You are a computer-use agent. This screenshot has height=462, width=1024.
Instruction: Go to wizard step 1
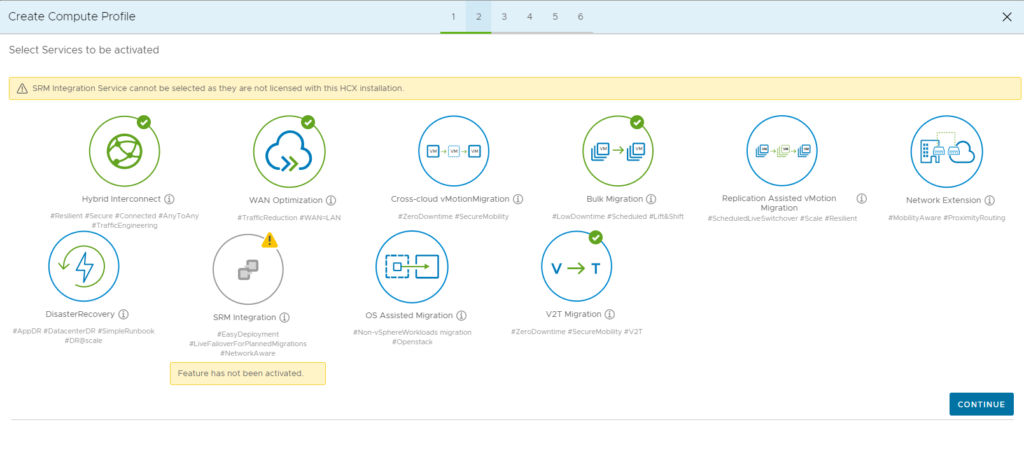(453, 17)
